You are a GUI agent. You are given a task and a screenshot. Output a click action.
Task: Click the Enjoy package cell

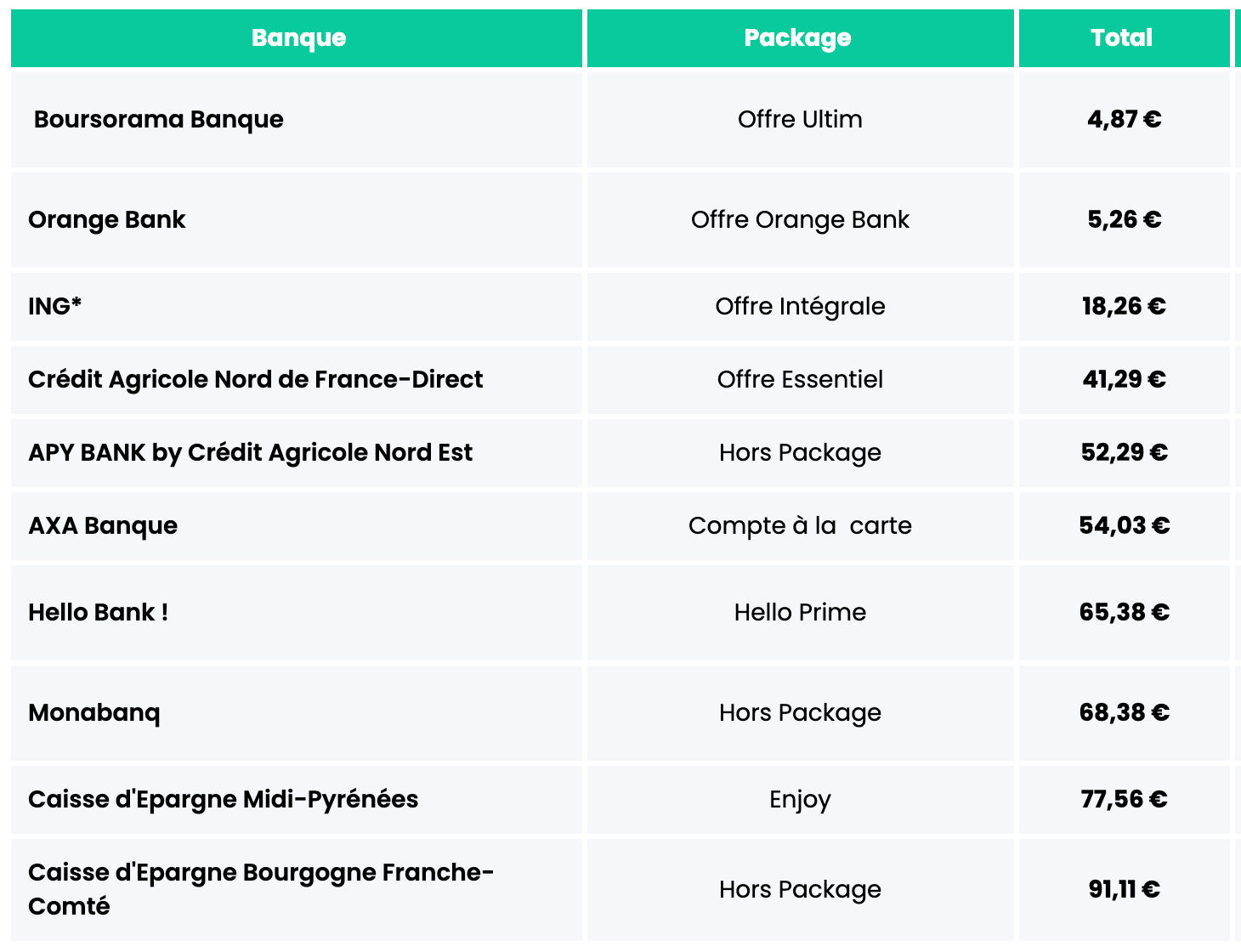coord(800,800)
